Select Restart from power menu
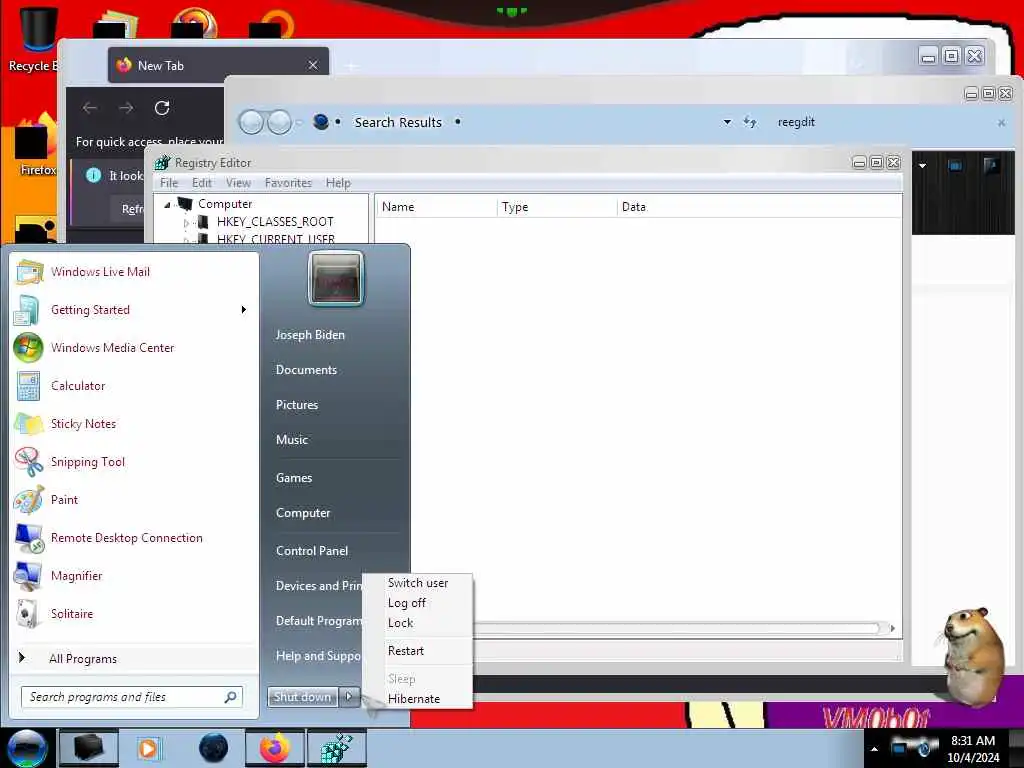 [418, 651]
